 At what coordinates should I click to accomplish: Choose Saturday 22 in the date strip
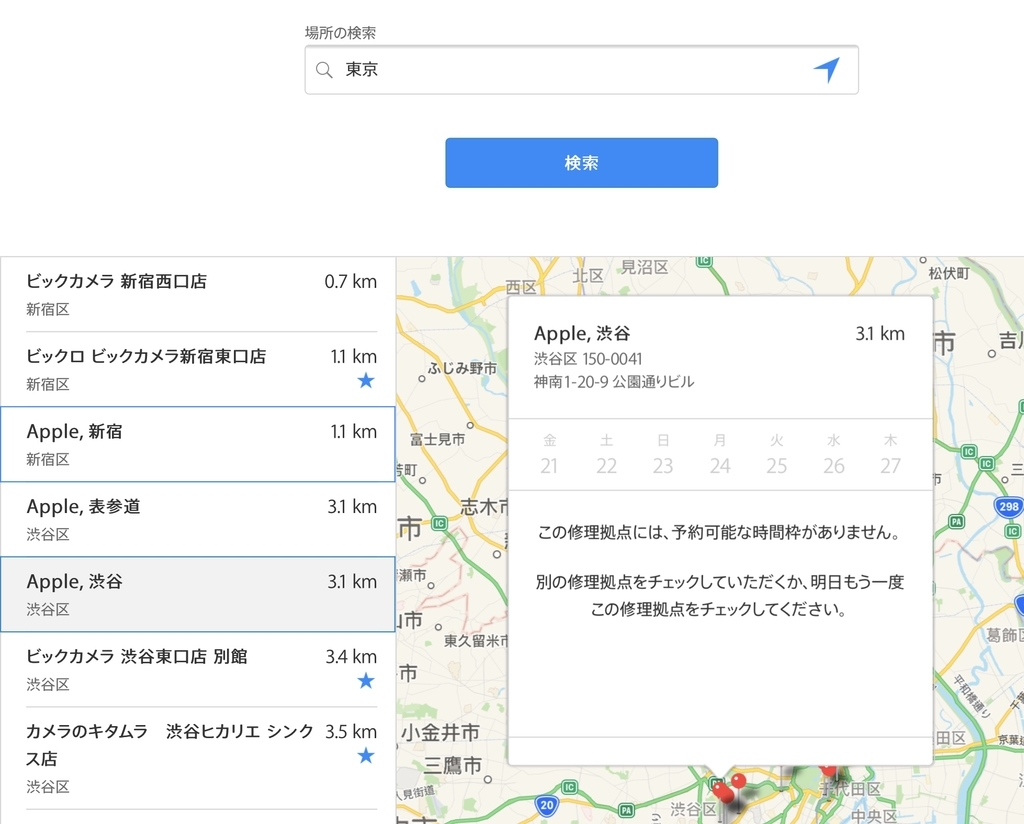point(606,454)
